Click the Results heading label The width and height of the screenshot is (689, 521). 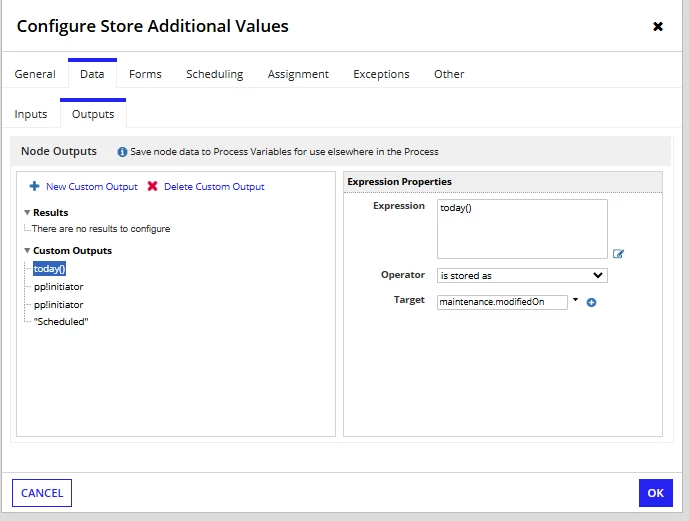point(51,213)
